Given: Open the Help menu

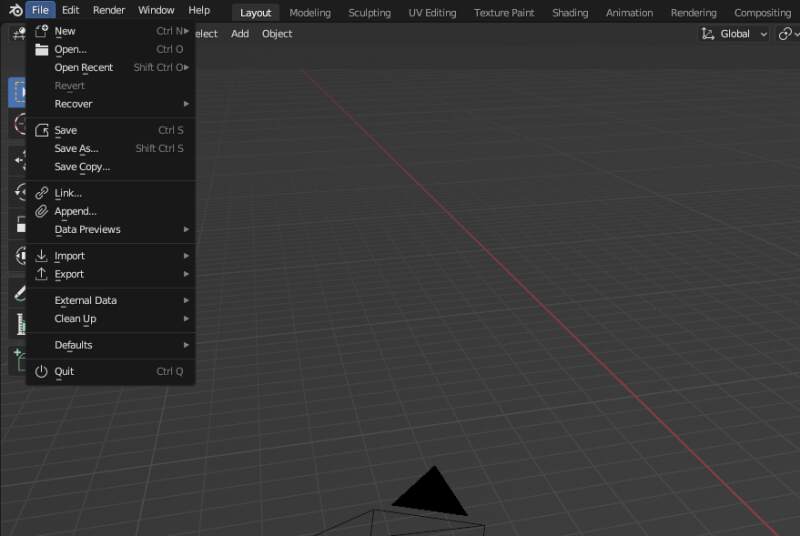Looking at the screenshot, I should tap(199, 10).
